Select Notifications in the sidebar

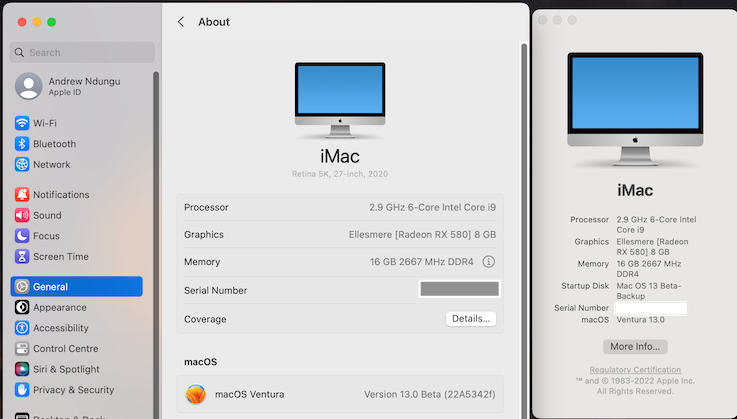pos(61,194)
